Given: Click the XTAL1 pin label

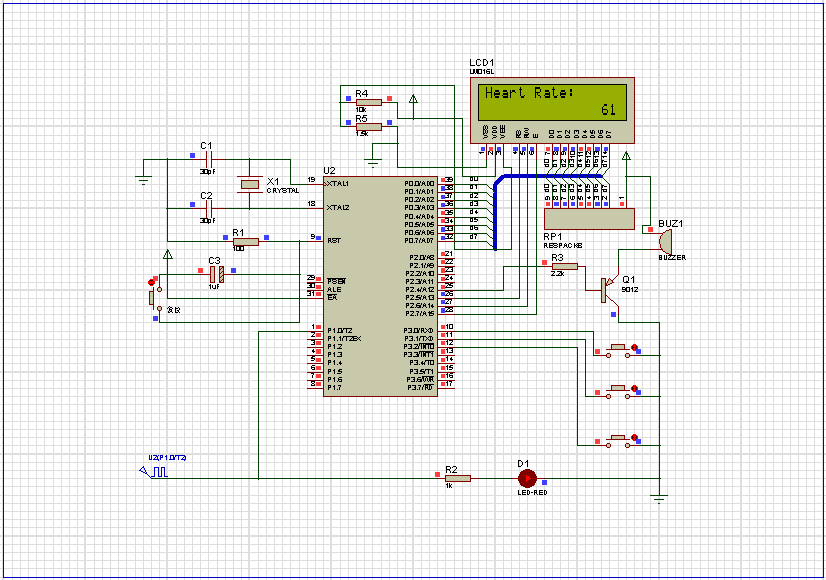Looking at the screenshot, I should pyautogui.click(x=338, y=184).
